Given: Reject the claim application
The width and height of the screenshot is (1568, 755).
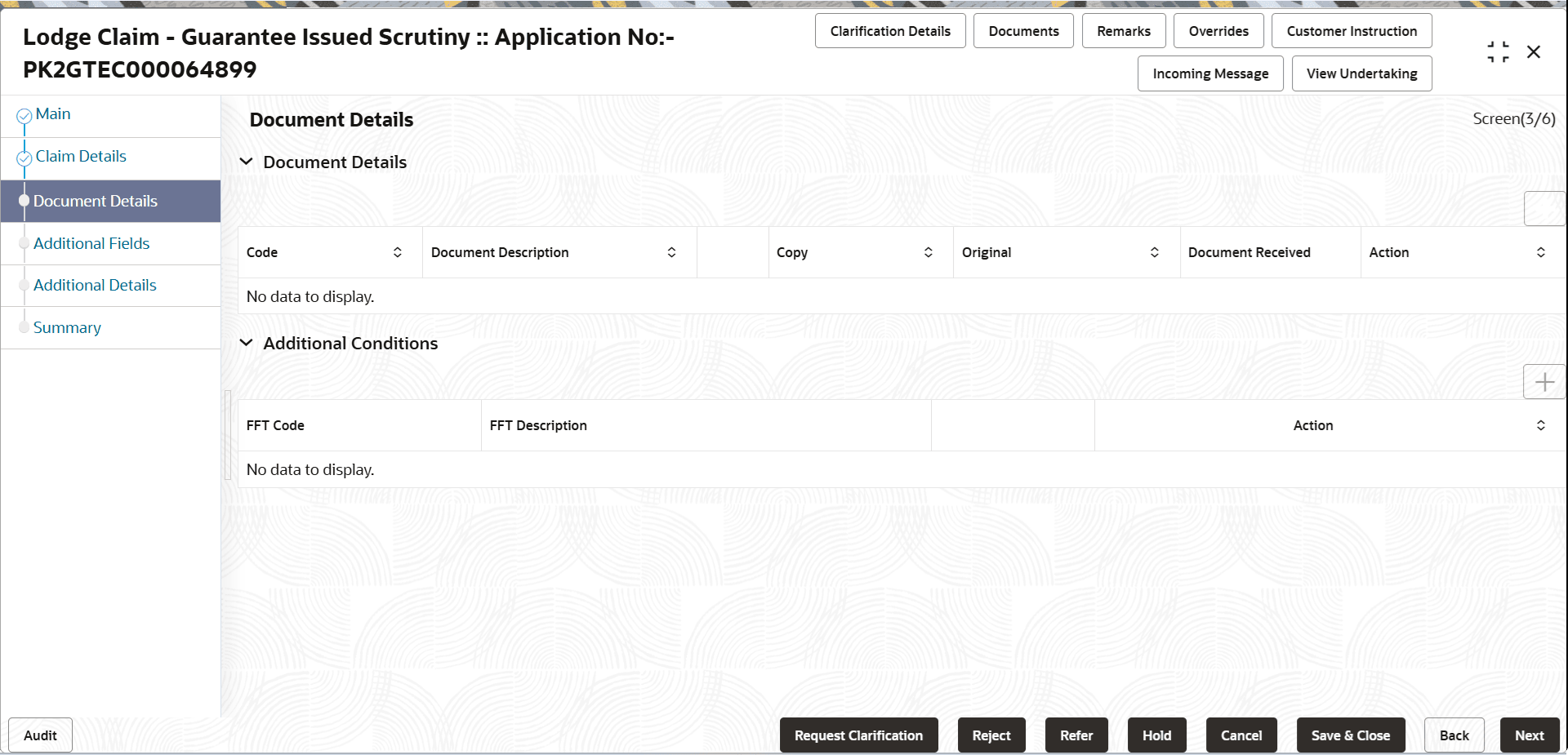Looking at the screenshot, I should [991, 735].
